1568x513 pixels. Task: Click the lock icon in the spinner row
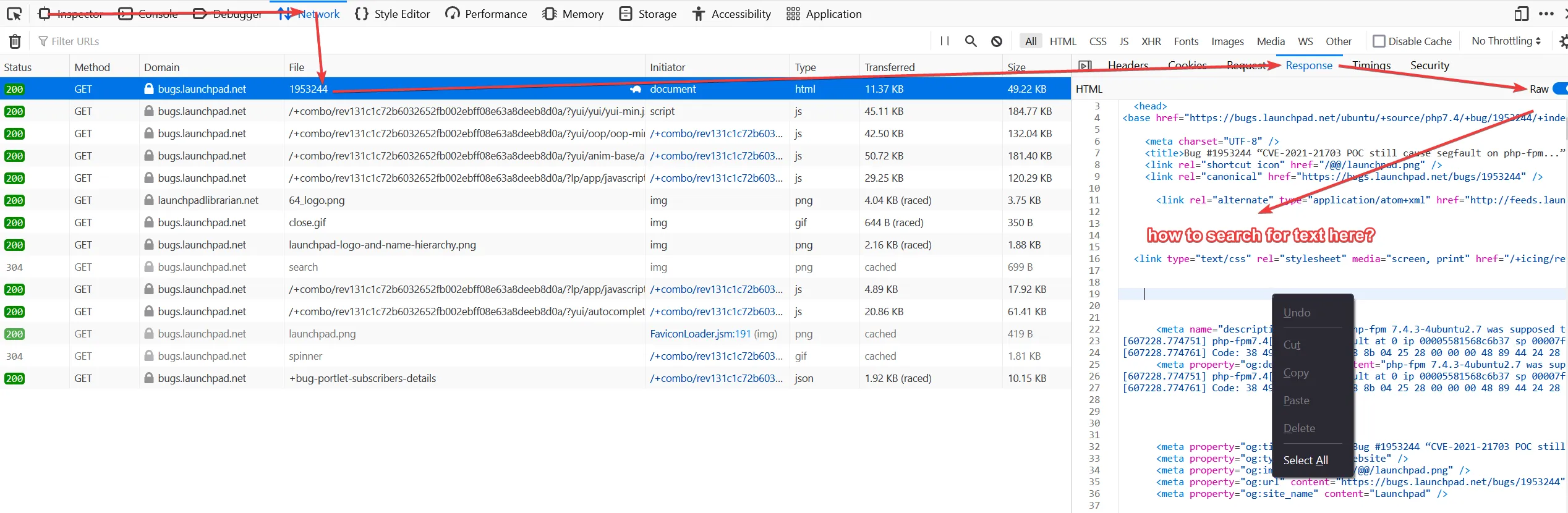(149, 356)
